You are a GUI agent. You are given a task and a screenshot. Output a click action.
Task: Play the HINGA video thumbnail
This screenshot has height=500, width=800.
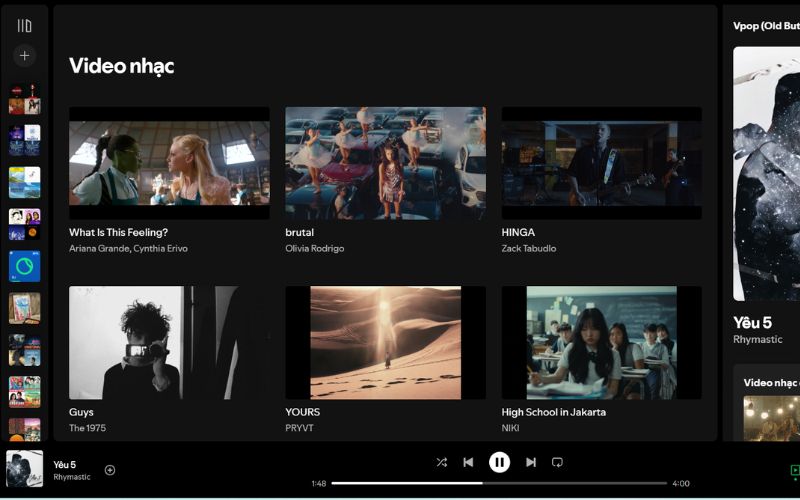pos(602,163)
